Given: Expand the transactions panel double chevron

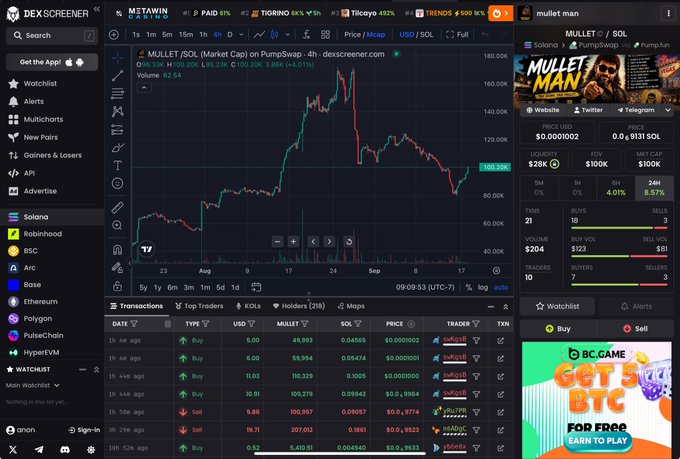Looking at the screenshot, I should (505, 307).
